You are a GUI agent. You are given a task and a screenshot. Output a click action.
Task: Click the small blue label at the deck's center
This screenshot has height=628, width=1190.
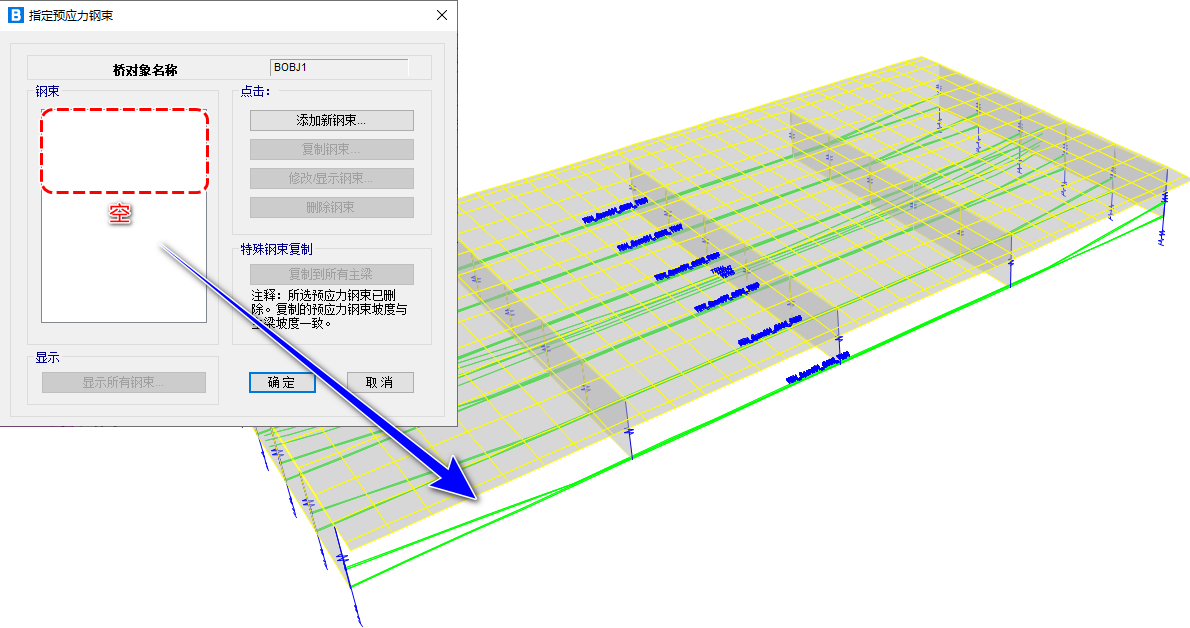[722, 271]
